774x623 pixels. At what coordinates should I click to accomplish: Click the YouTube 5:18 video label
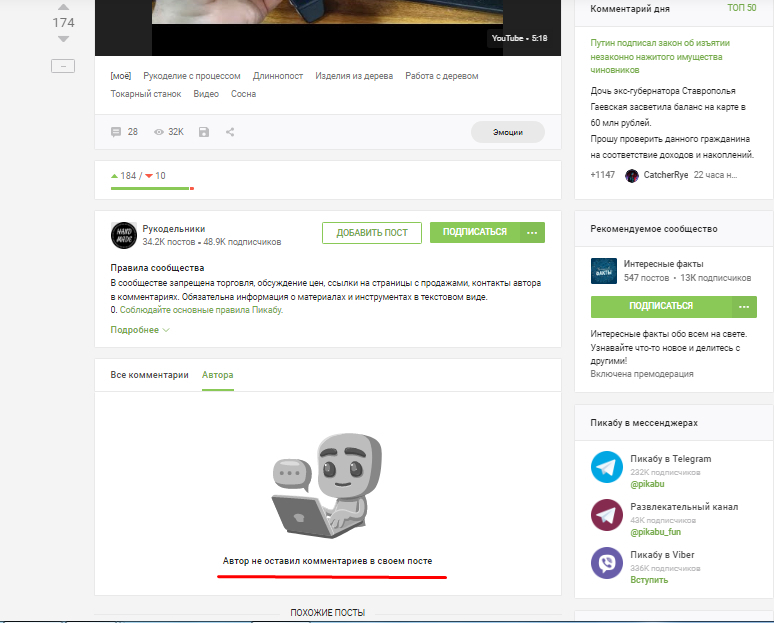click(519, 38)
